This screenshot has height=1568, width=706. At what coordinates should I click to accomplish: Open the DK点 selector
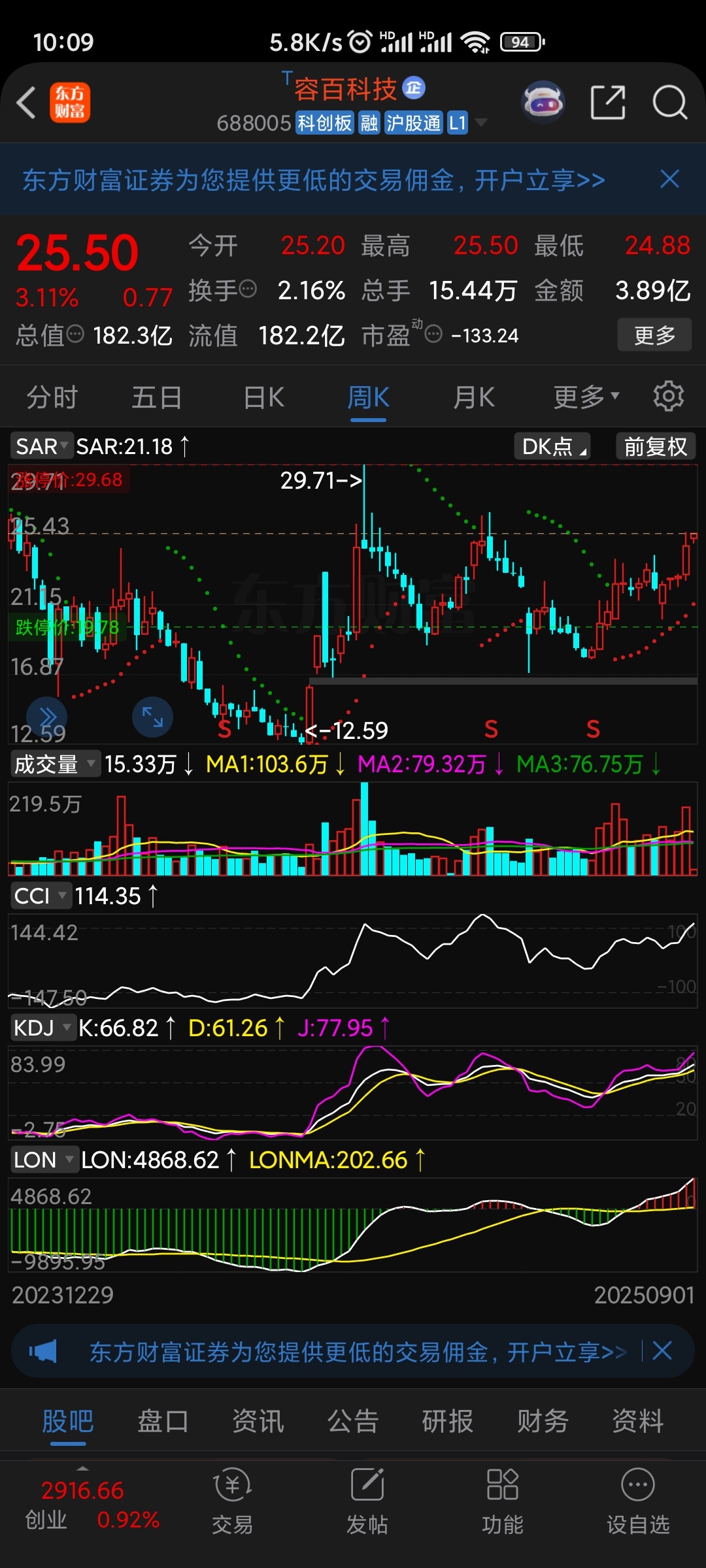coord(553,446)
